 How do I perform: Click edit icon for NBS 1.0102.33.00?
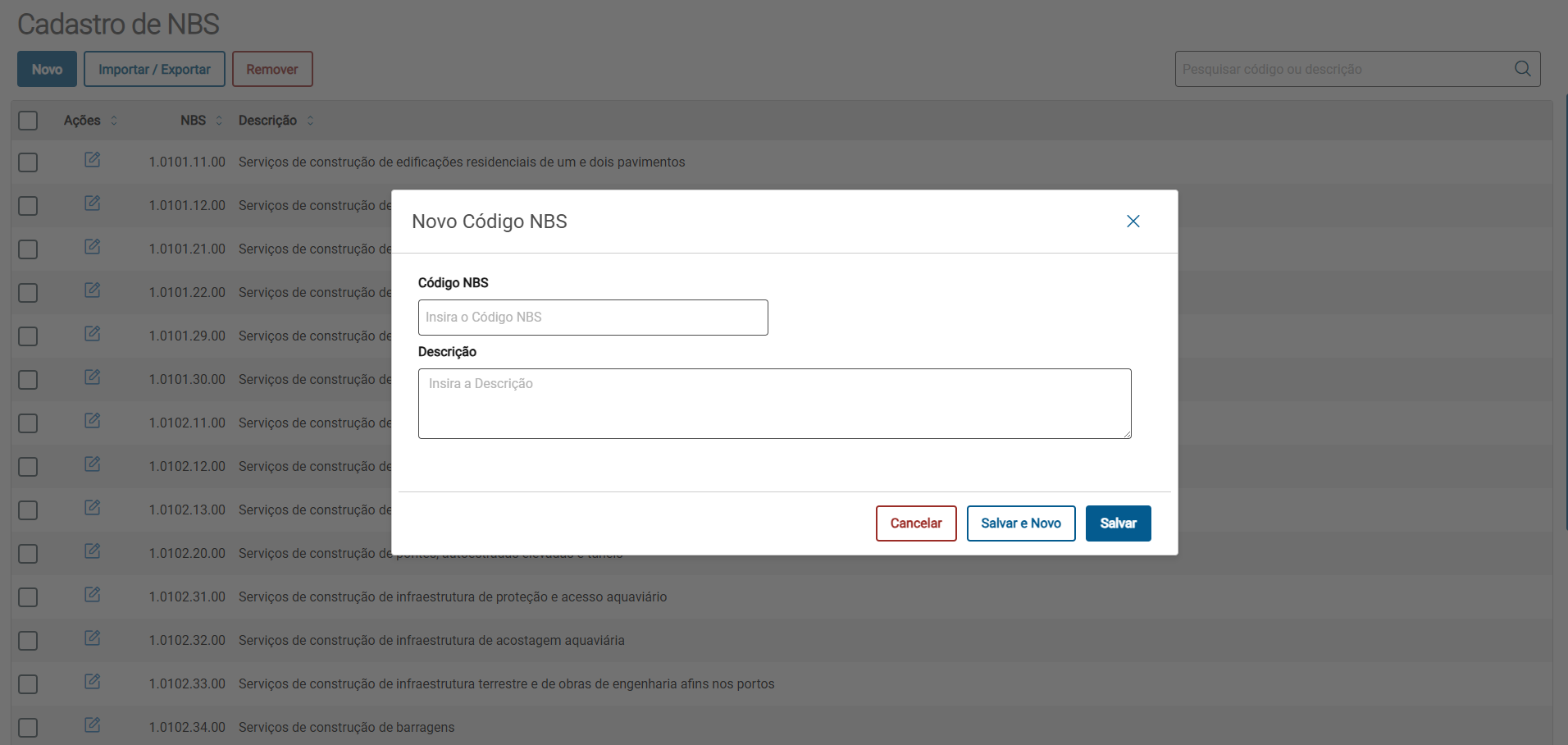click(x=92, y=682)
